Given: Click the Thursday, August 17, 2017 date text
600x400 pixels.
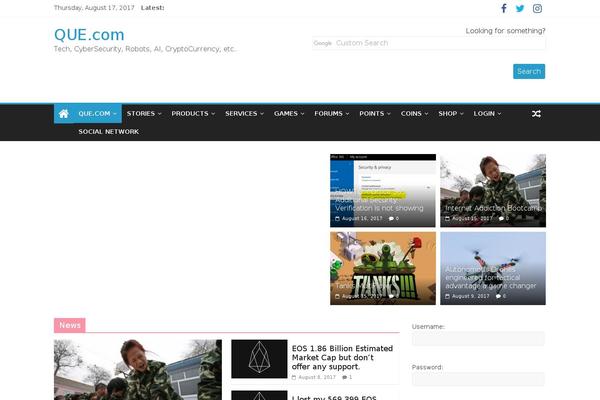Looking at the screenshot, I should (x=94, y=8).
